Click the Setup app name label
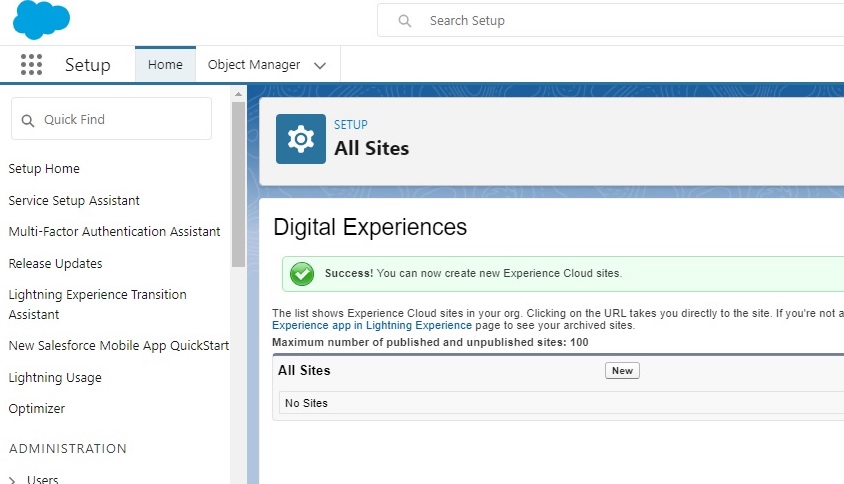Screen dimensions: 844x484 (88, 65)
